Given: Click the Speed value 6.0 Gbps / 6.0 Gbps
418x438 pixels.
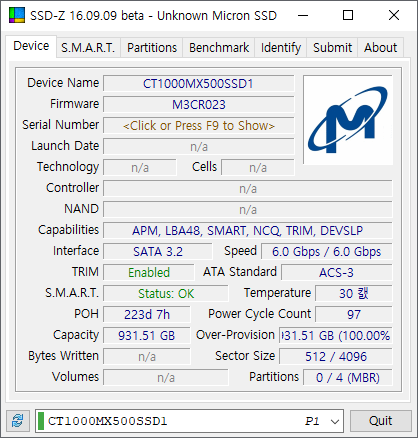Looking at the screenshot, I should [327, 252].
